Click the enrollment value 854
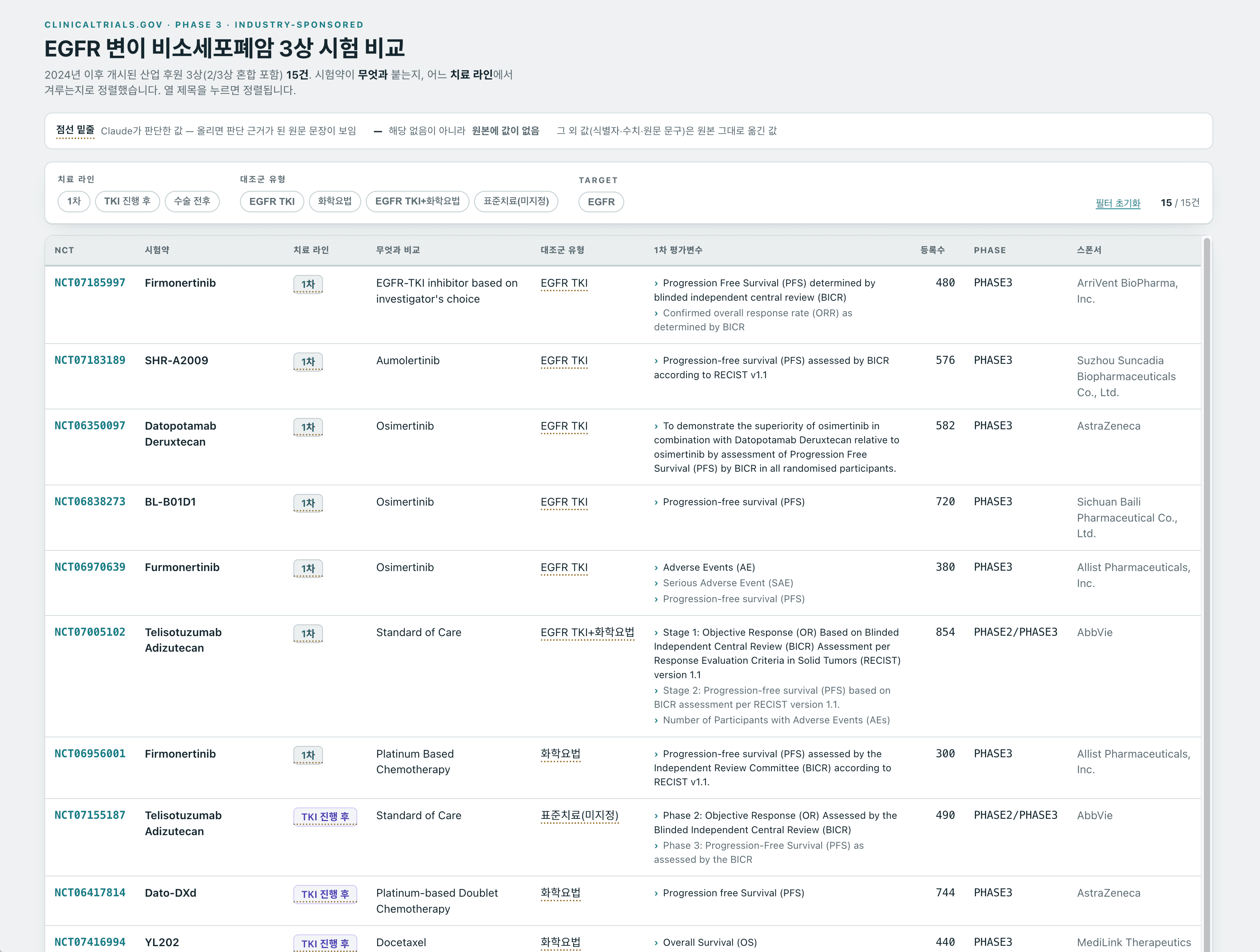This screenshot has width=1260, height=952. [x=945, y=632]
